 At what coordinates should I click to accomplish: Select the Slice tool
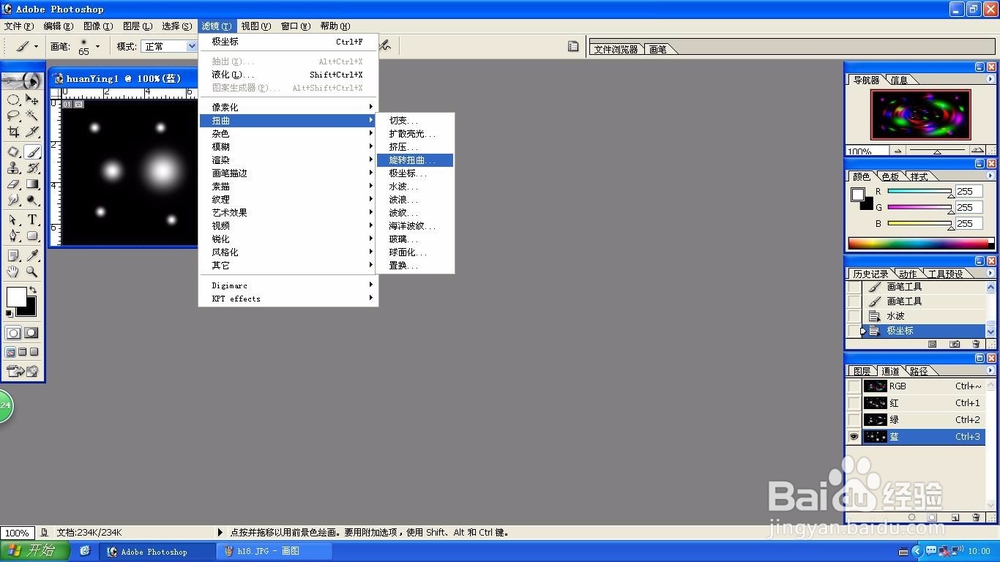[32, 131]
